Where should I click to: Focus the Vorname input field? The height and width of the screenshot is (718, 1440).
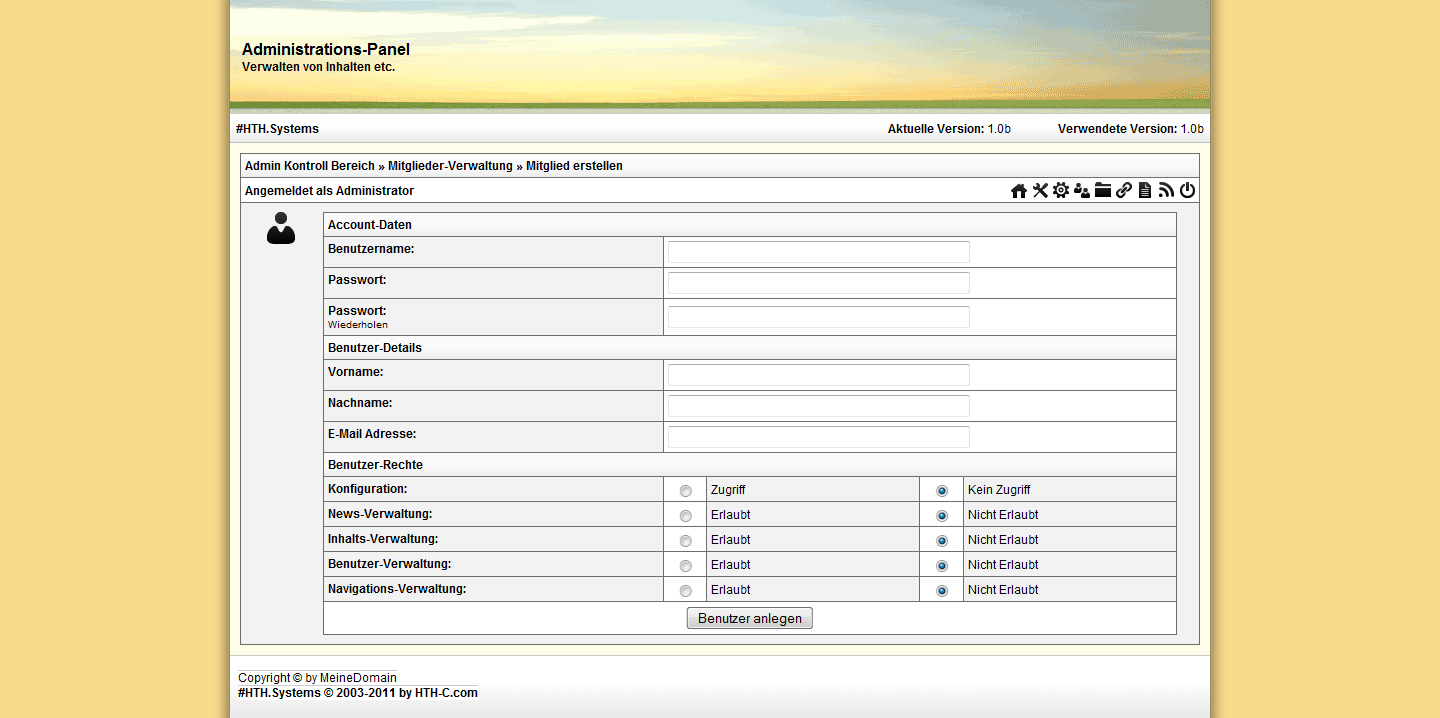click(819, 375)
